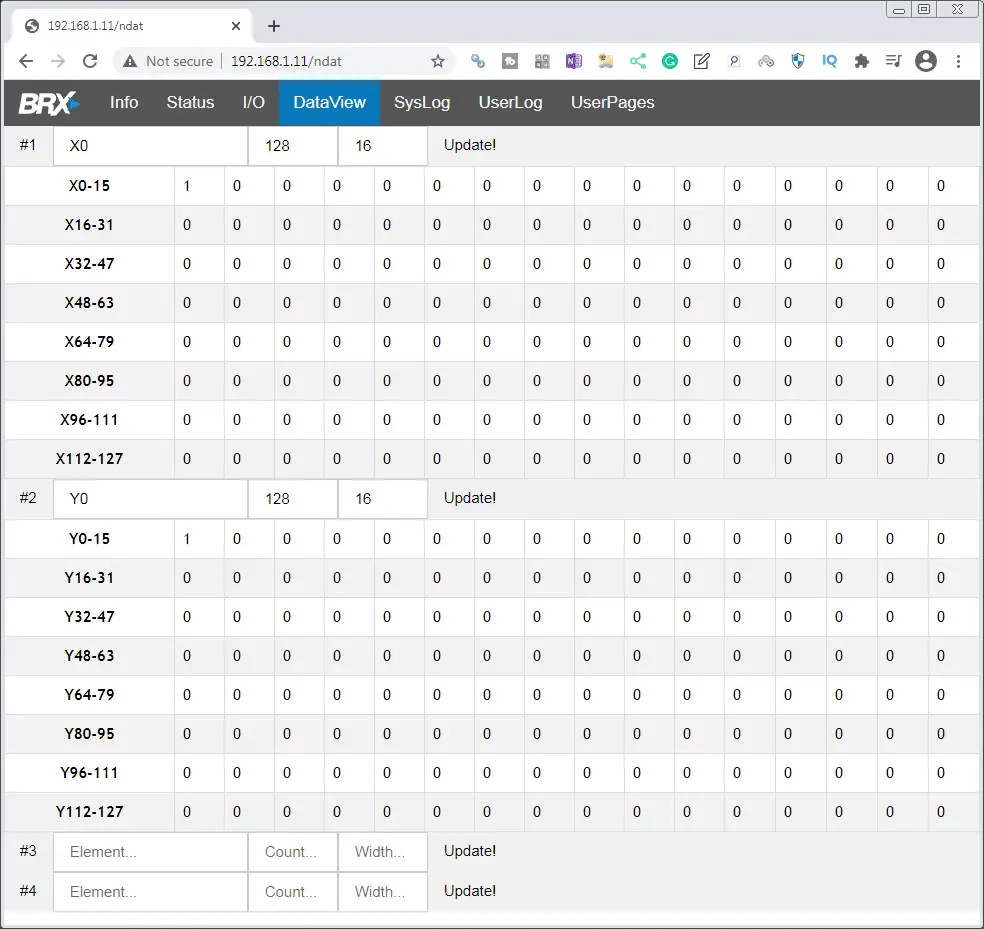Screen dimensions: 984x929
Task: Open the I/O page
Action: pyautogui.click(x=254, y=102)
